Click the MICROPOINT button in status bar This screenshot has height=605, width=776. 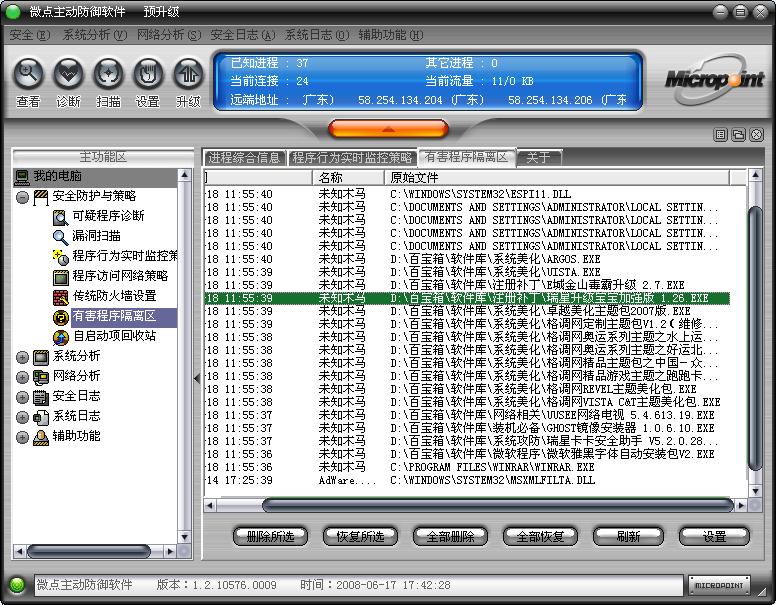(719, 585)
